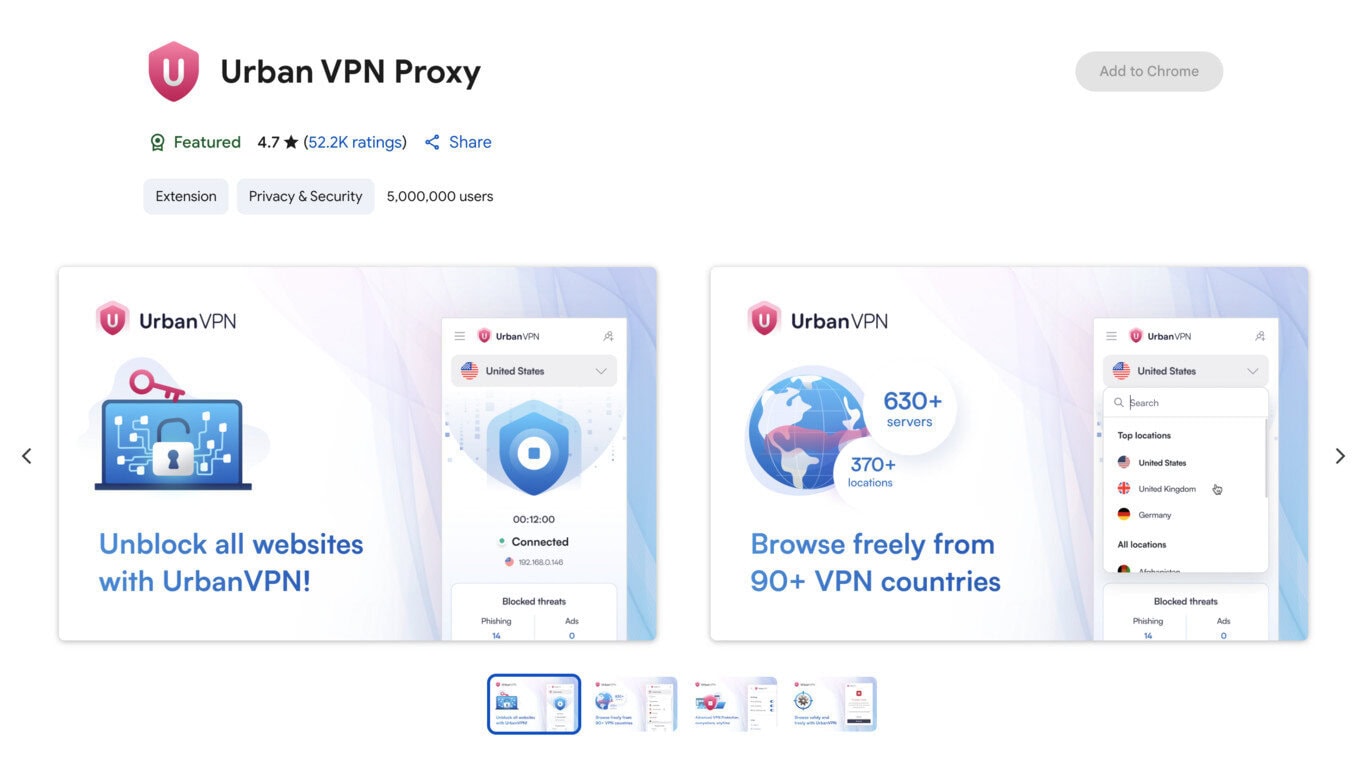Select the third screenshot thumbnail

pyautogui.click(x=732, y=704)
